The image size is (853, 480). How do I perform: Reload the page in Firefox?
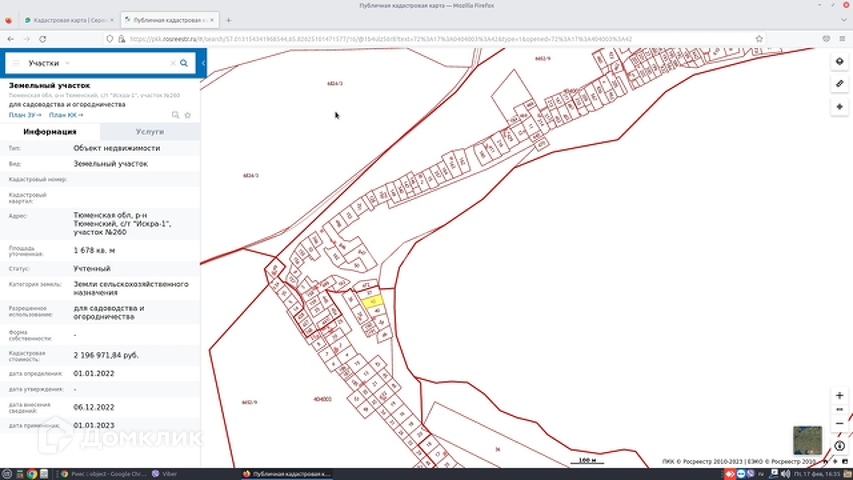tap(42, 39)
